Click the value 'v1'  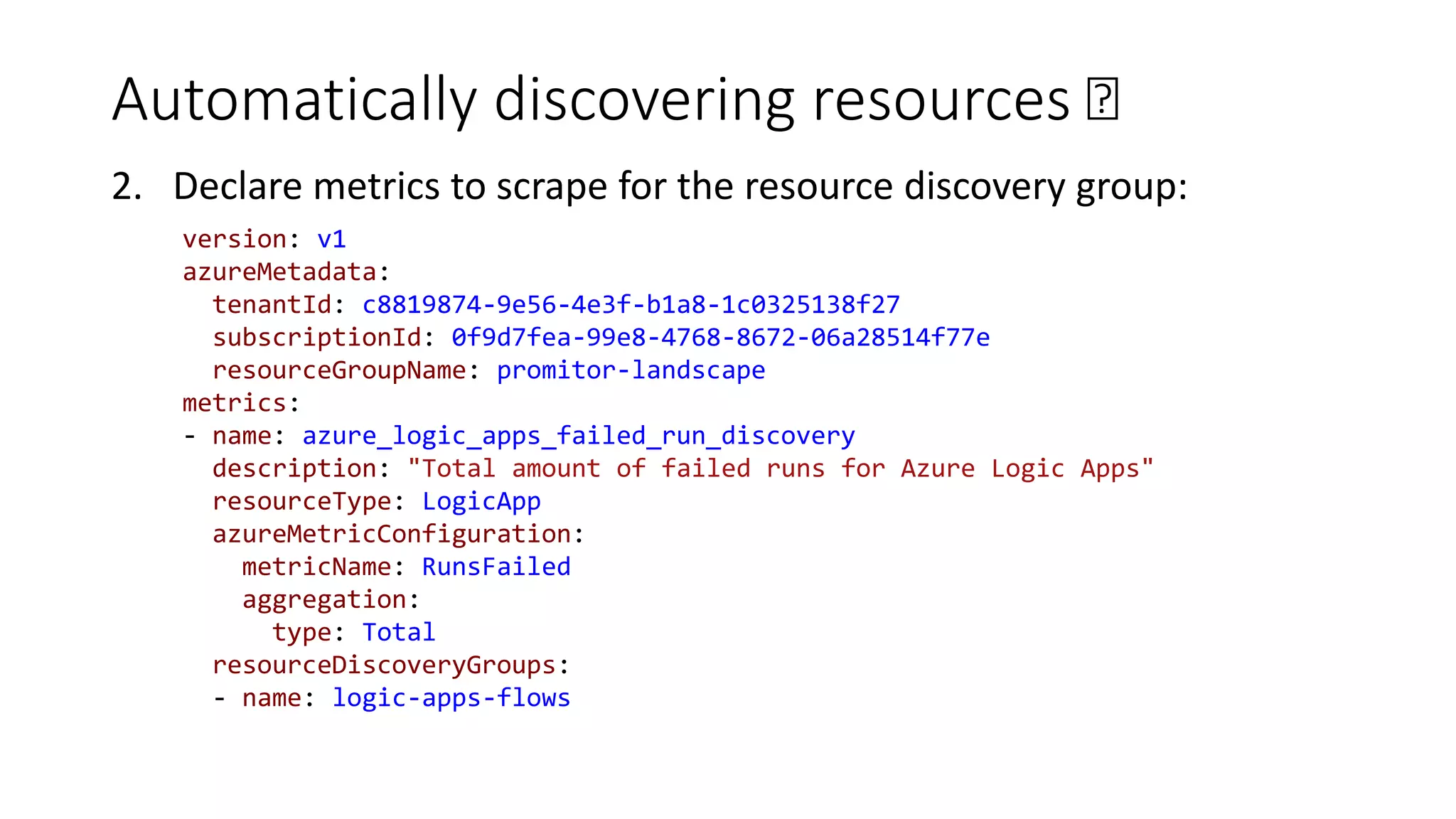click(x=331, y=239)
